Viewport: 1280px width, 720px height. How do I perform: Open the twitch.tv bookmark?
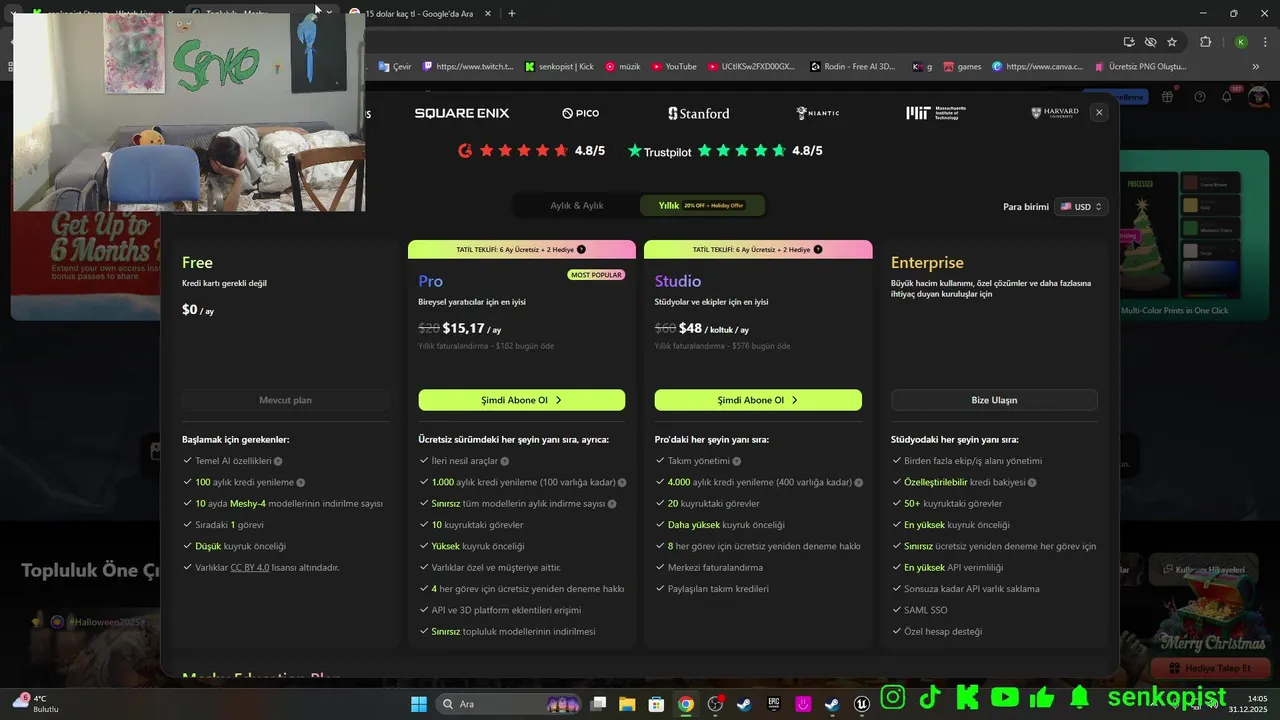tap(468, 67)
